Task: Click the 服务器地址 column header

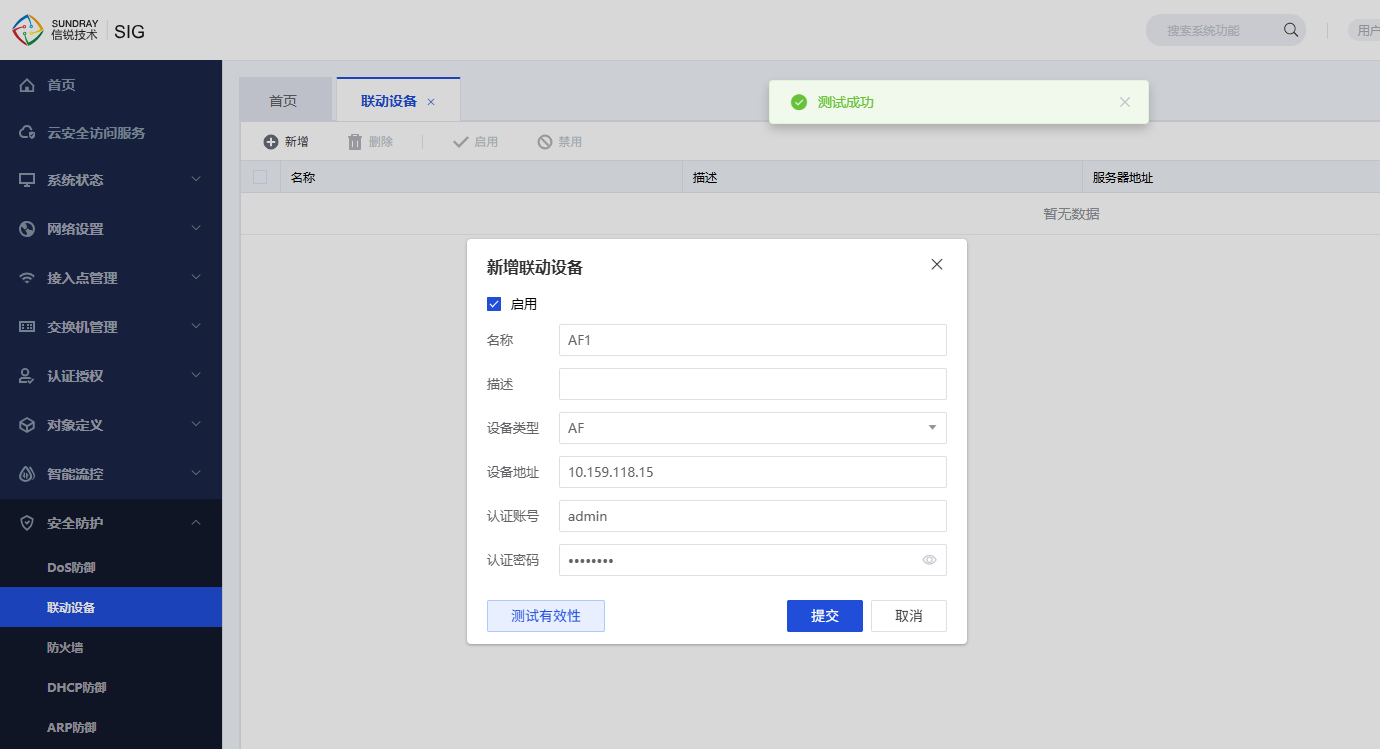Action: 1231,177
